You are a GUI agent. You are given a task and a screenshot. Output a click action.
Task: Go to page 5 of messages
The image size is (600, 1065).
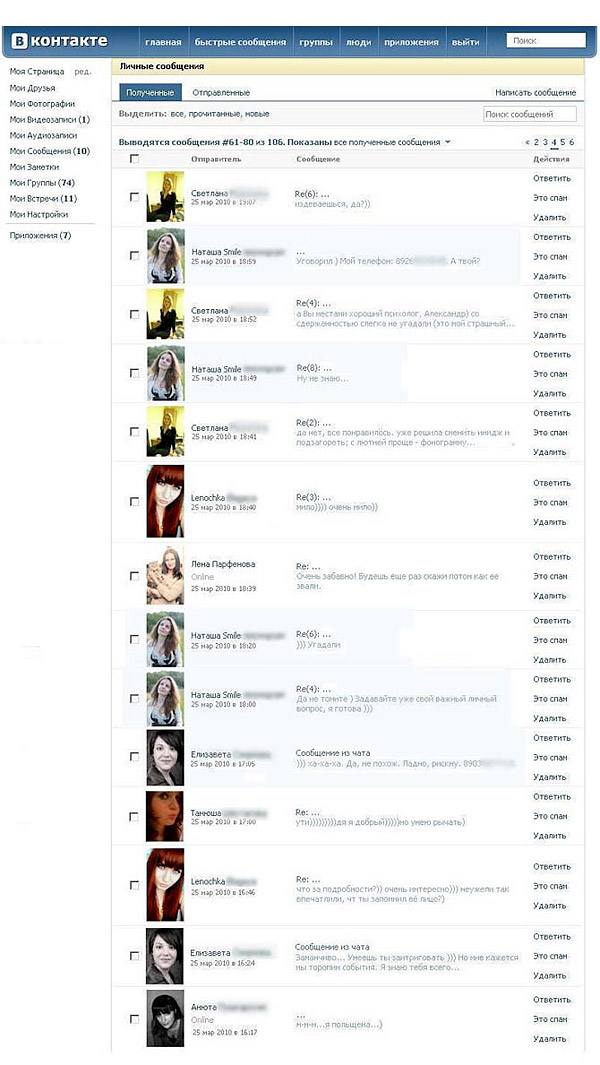coord(563,142)
